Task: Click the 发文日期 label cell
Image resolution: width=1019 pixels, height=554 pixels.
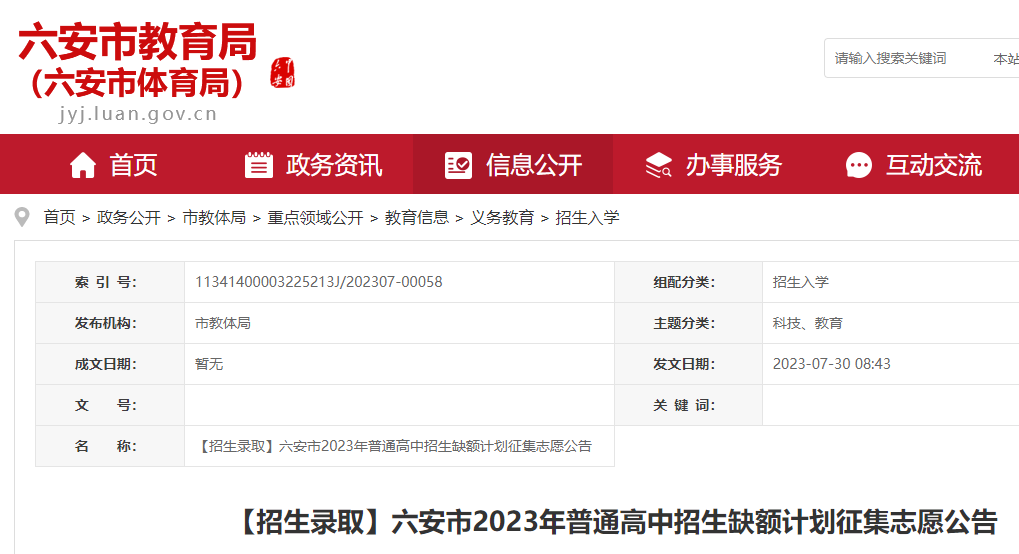Action: pyautogui.click(x=688, y=364)
